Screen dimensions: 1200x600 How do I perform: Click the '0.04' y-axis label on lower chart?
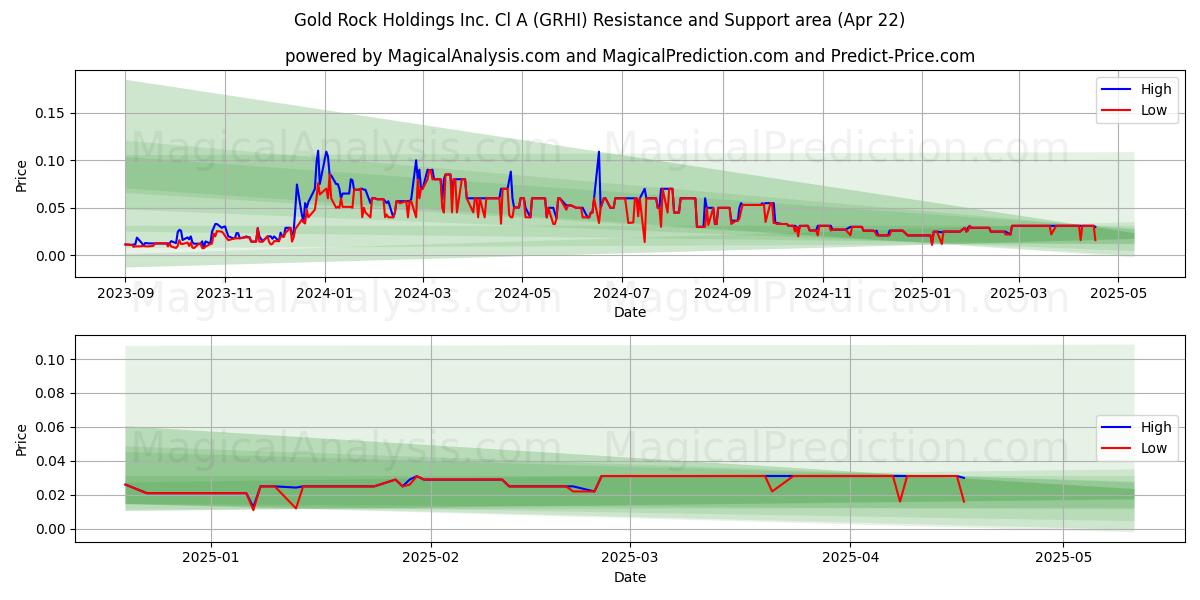[x=50, y=462]
